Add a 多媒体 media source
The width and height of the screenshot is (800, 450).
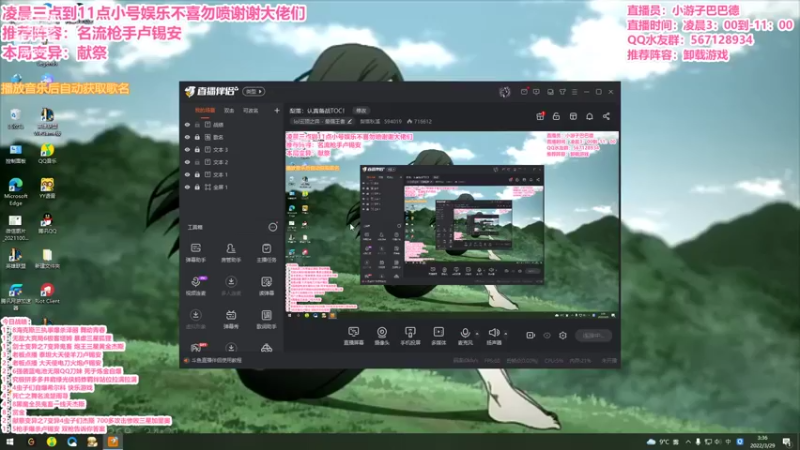click(x=438, y=336)
